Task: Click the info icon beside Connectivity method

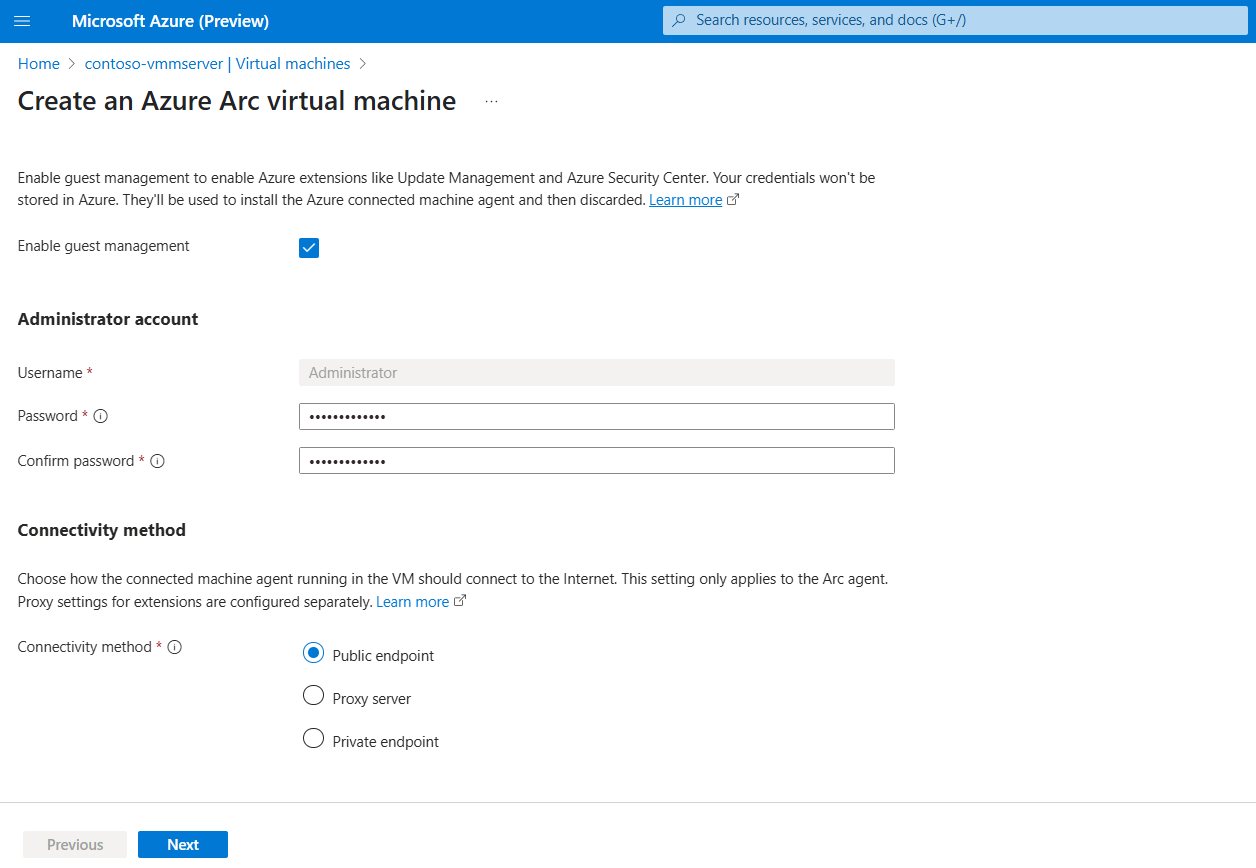Action: (175, 647)
